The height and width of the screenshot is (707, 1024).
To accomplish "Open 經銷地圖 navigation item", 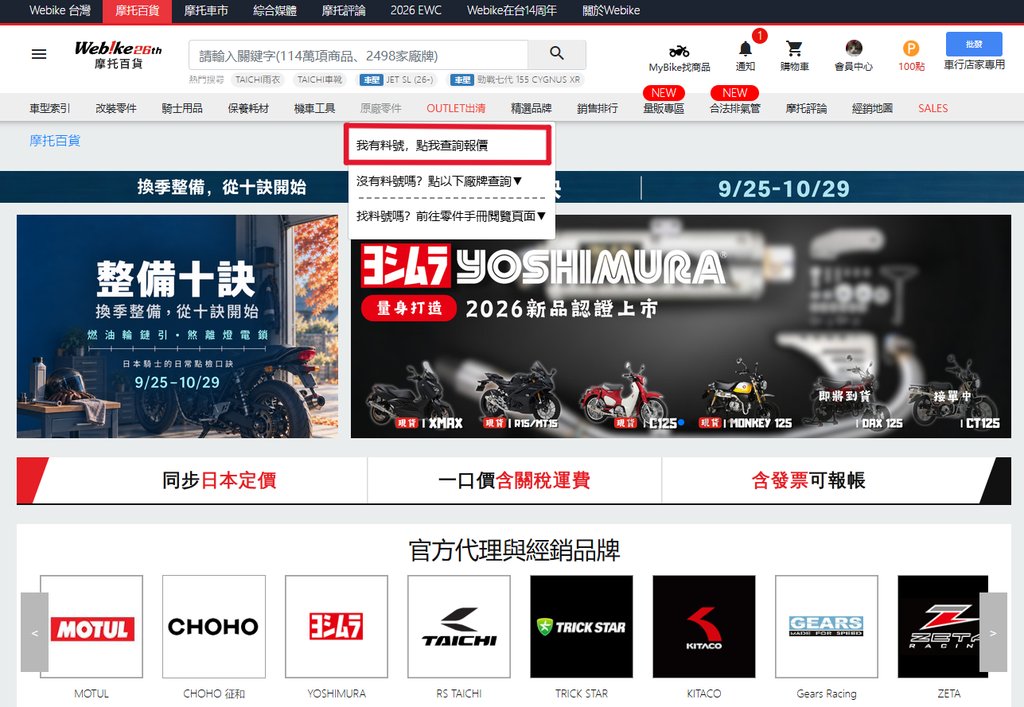I will [872, 108].
